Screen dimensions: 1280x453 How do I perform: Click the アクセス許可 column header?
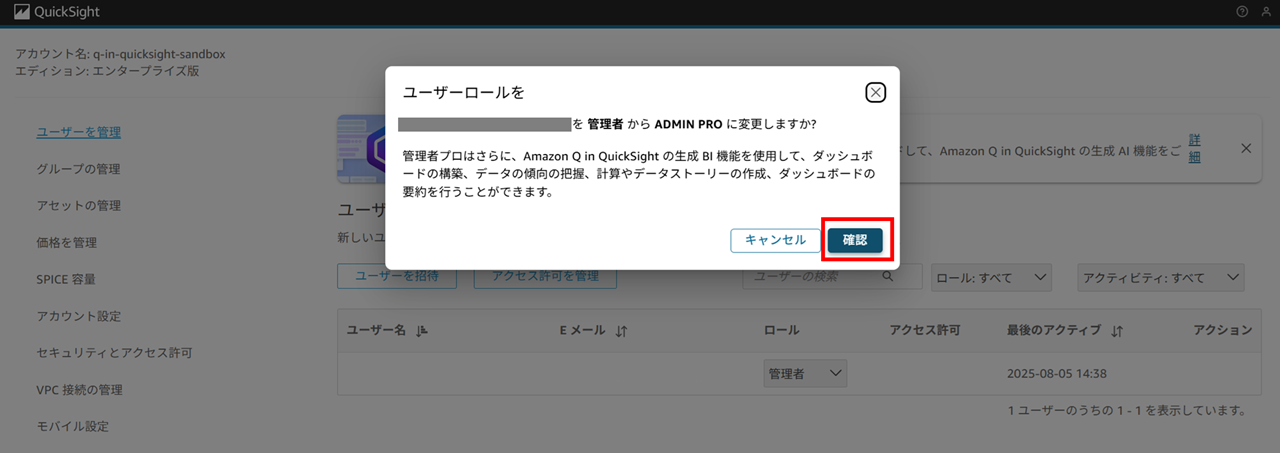[x=925, y=330]
